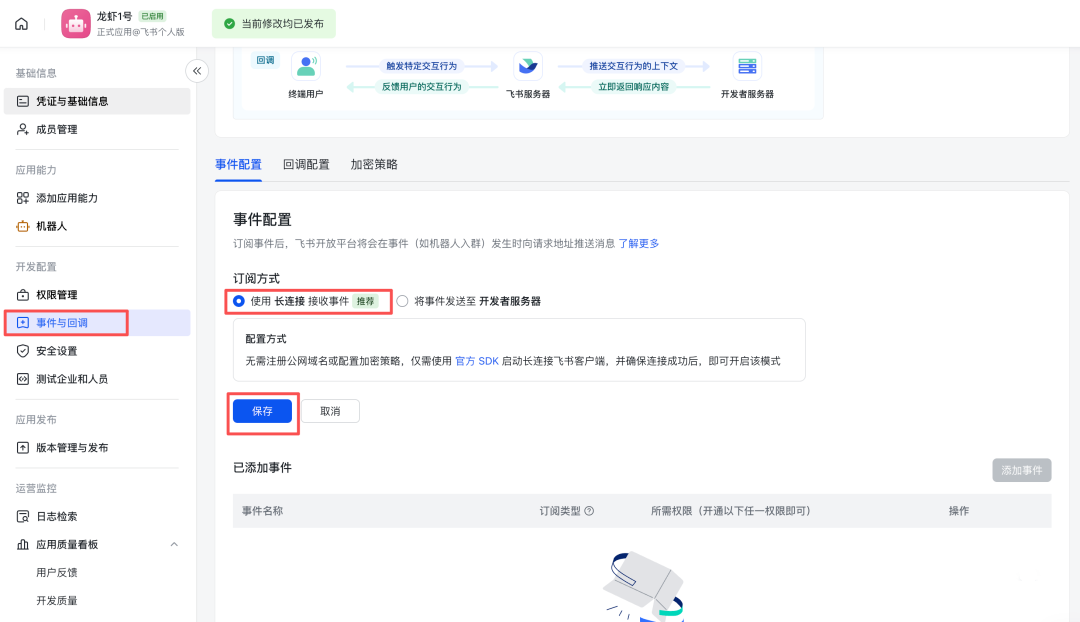Click the 权限管理 lock icon
Screen dimensions: 1080x622
23,295
